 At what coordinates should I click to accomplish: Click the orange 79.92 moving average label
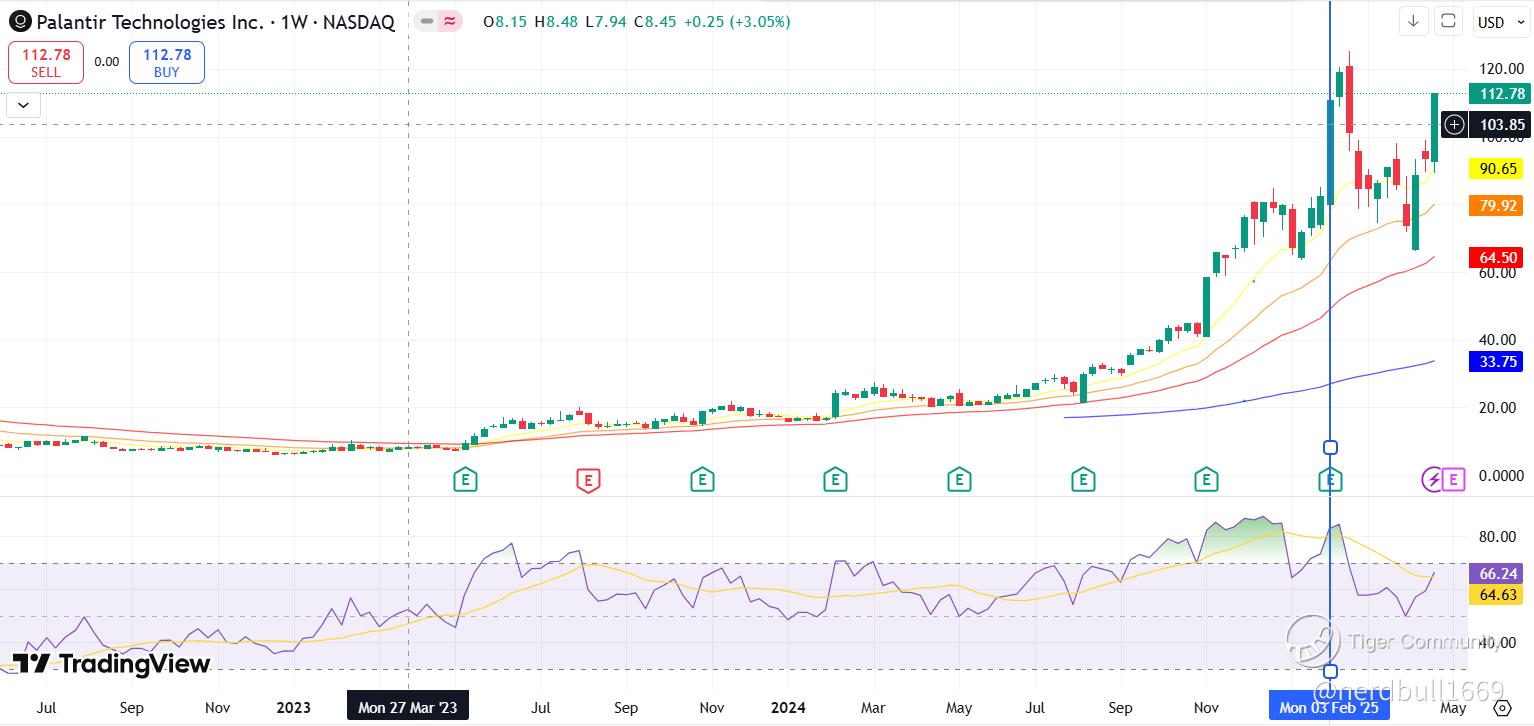1497,206
